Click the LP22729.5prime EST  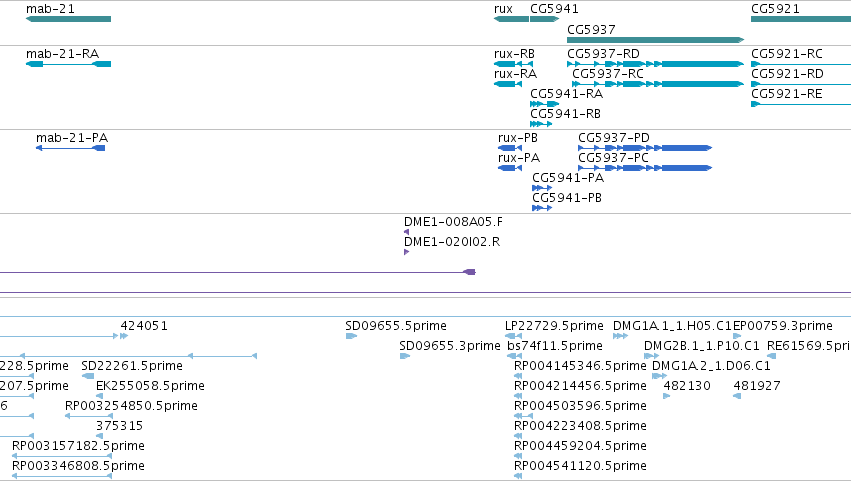coord(513,336)
